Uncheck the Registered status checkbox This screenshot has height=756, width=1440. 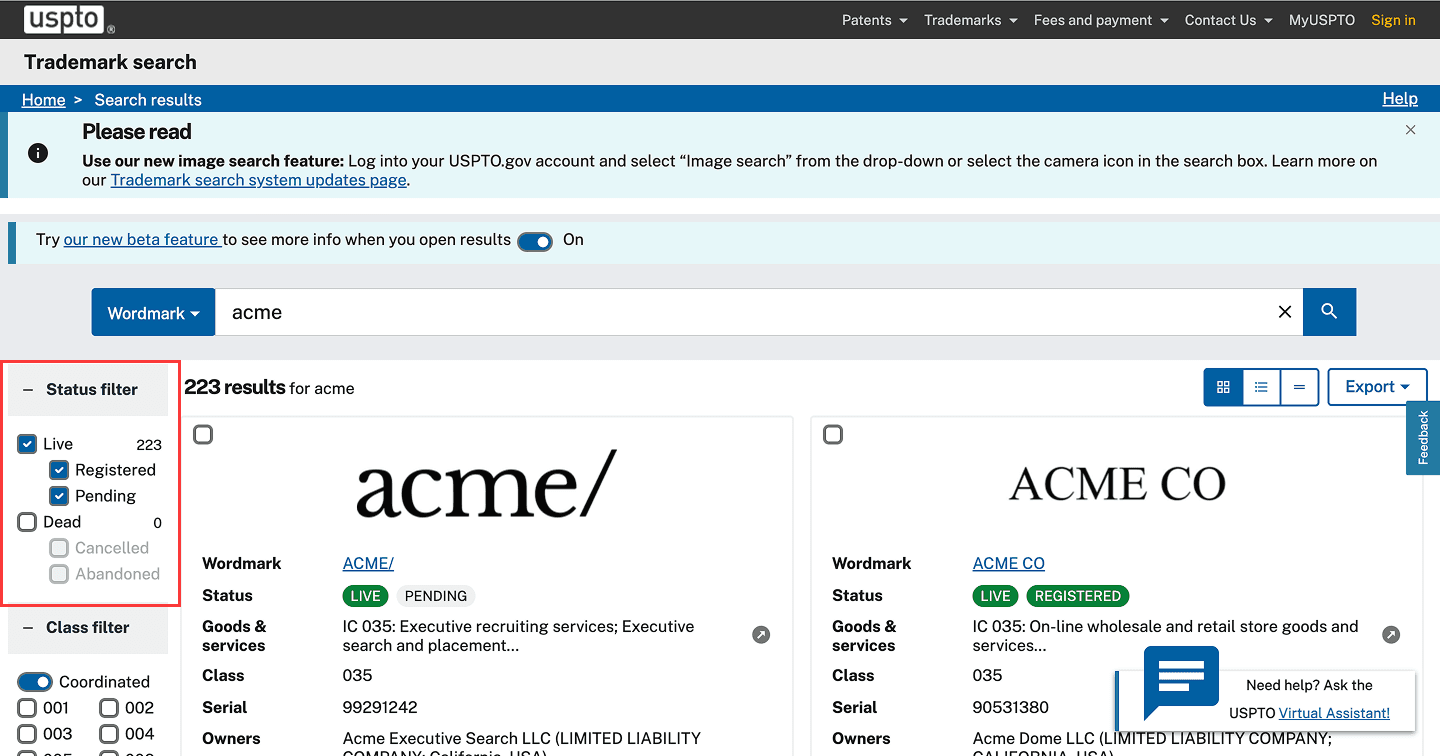pyautogui.click(x=59, y=470)
